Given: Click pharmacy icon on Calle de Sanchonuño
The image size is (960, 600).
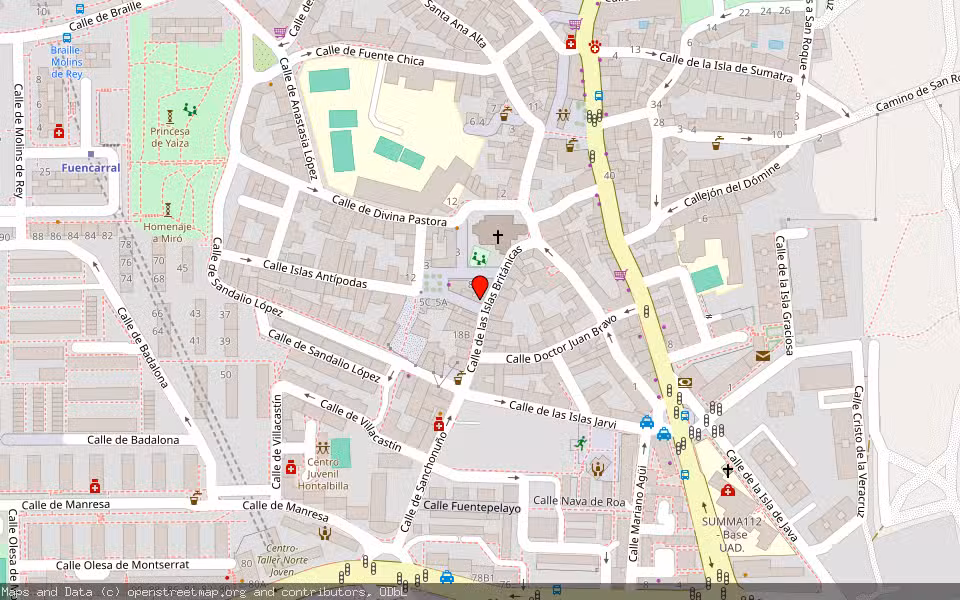Looking at the screenshot, I should pyautogui.click(x=438, y=424).
